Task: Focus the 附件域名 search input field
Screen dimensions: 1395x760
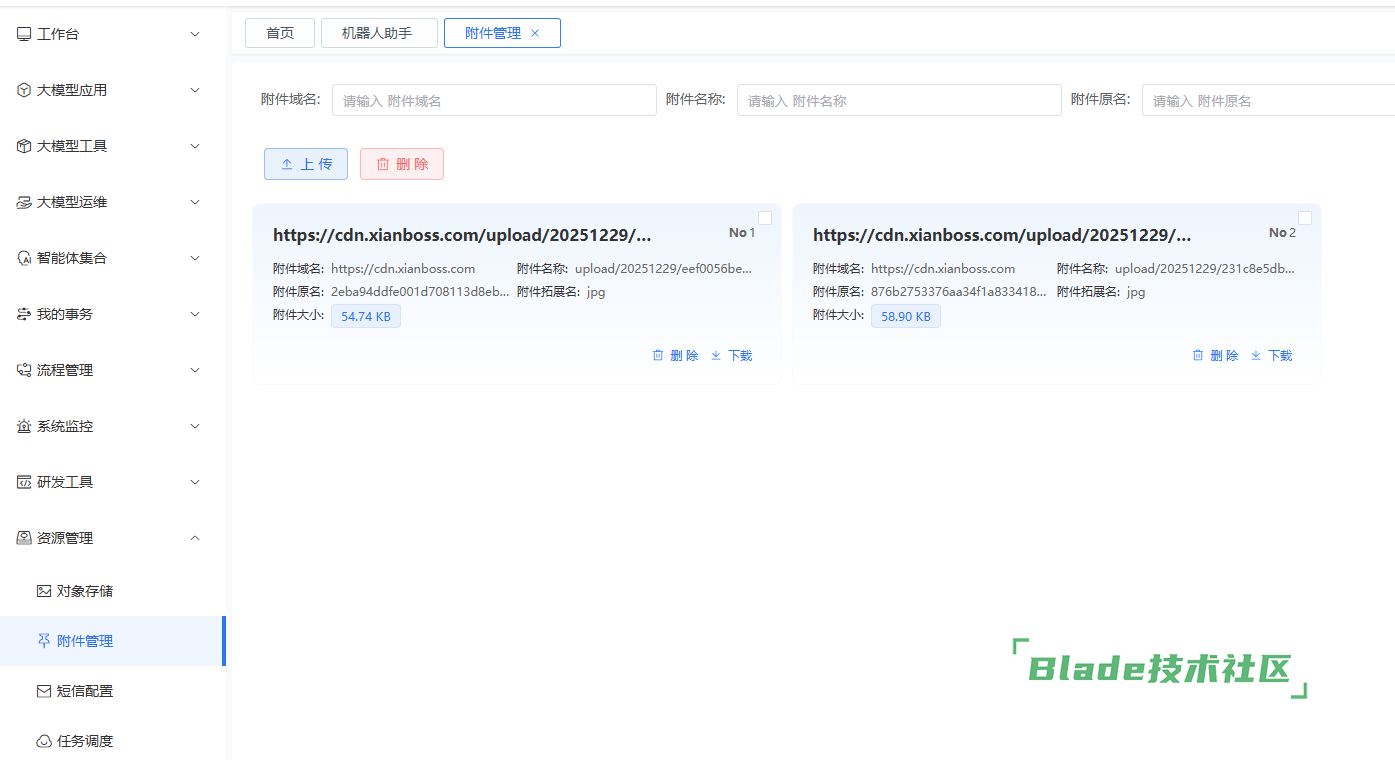Action: pyautogui.click(x=494, y=100)
